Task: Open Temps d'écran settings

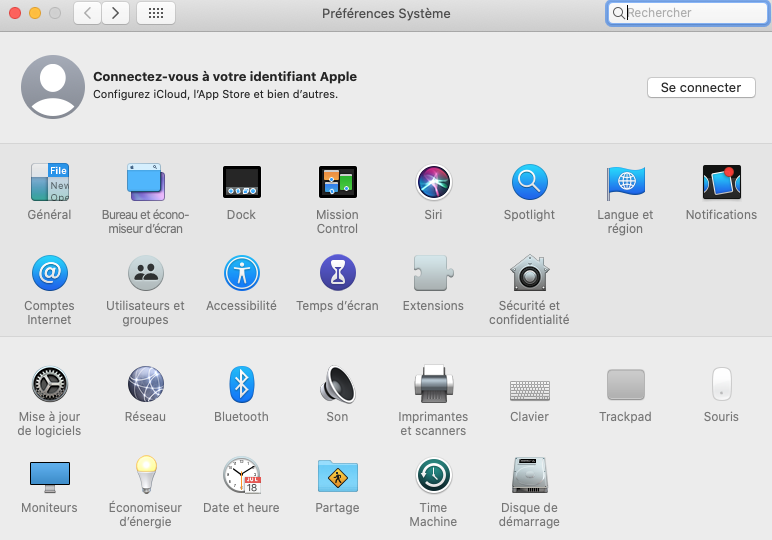Action: tap(338, 273)
